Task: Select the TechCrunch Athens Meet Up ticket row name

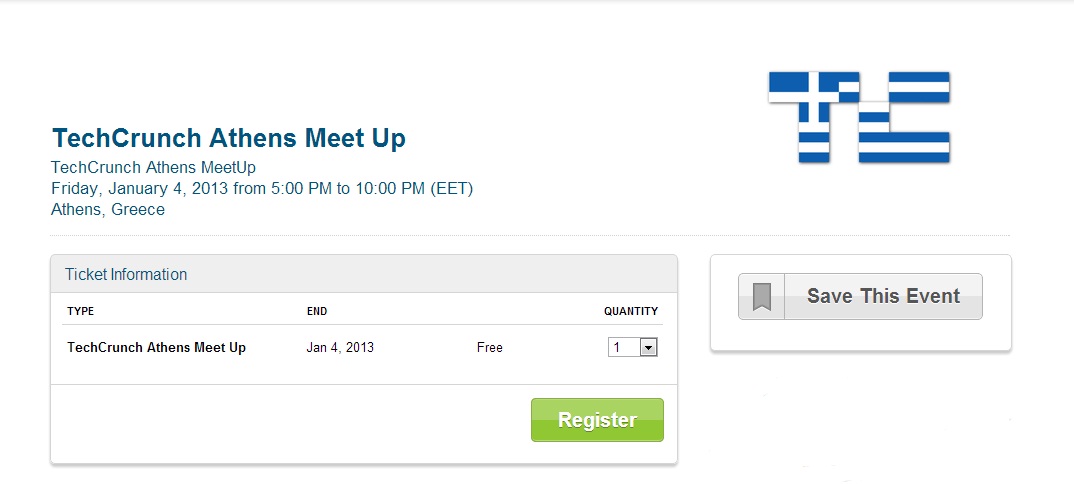Action: coord(156,348)
